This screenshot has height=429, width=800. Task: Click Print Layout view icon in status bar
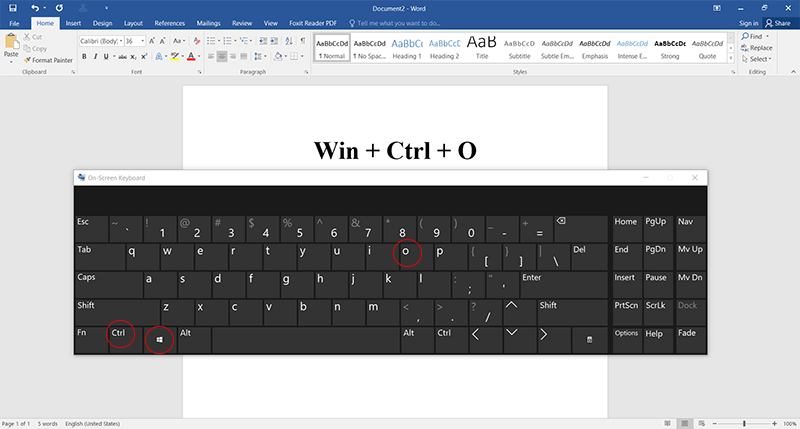point(685,423)
